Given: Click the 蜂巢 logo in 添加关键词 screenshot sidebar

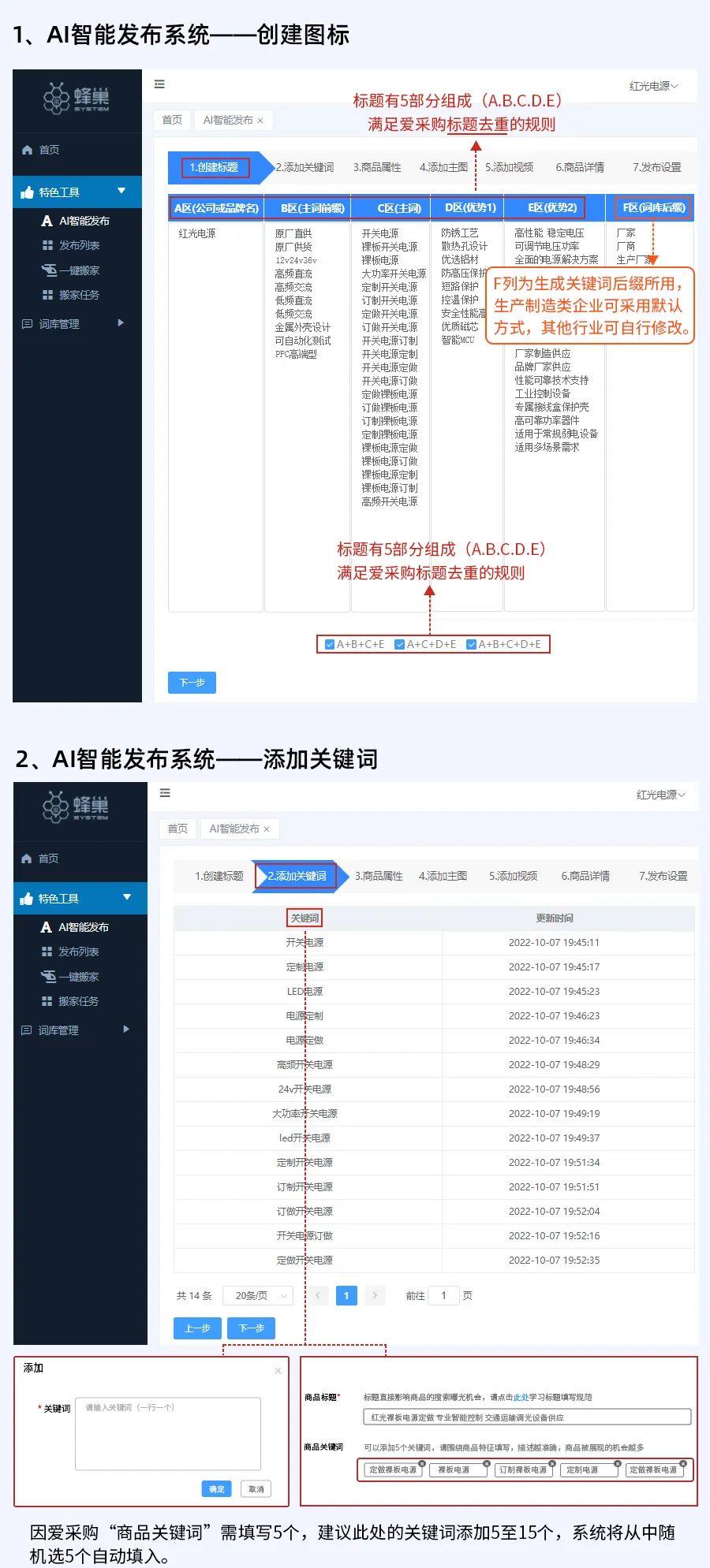Looking at the screenshot, I should click(x=77, y=806).
